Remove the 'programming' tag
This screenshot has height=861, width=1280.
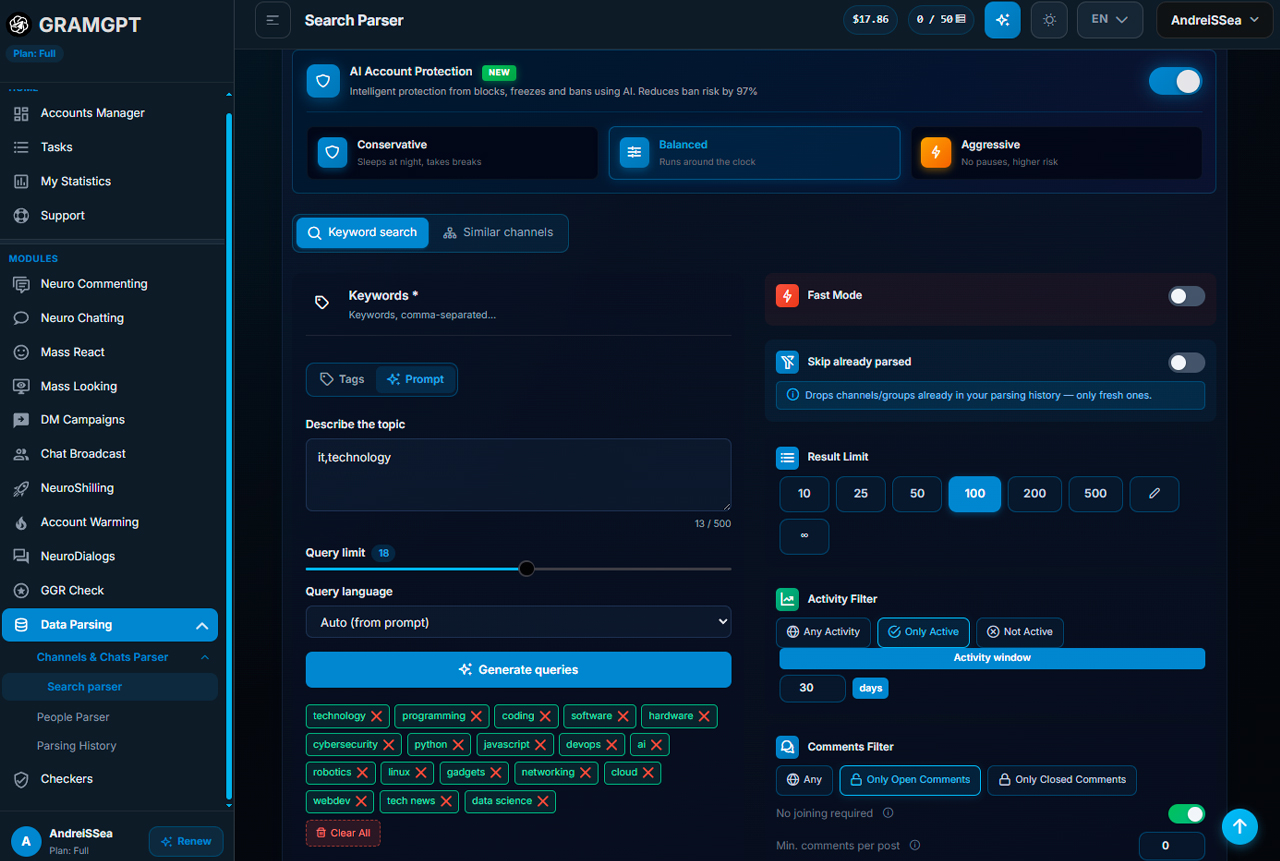pyautogui.click(x=477, y=716)
